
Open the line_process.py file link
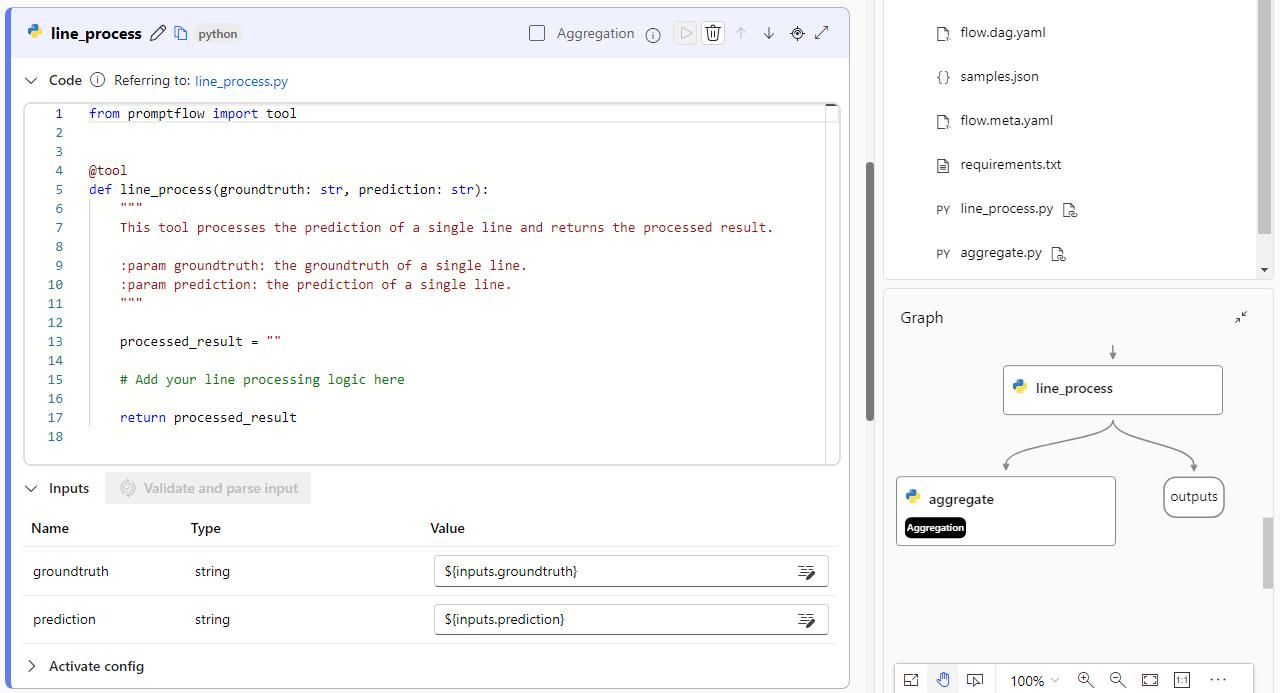[241, 81]
